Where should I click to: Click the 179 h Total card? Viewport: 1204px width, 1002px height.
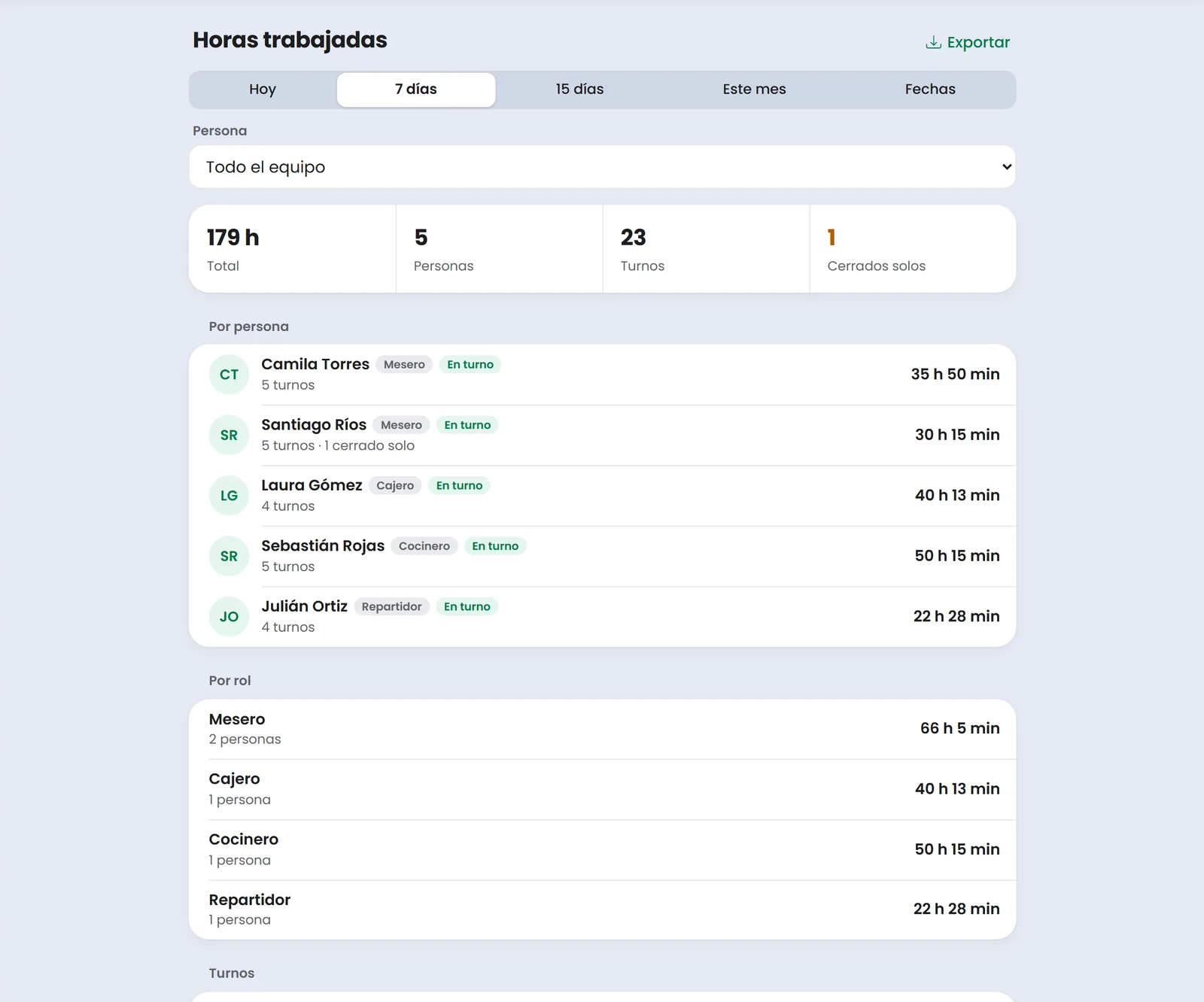(293, 249)
